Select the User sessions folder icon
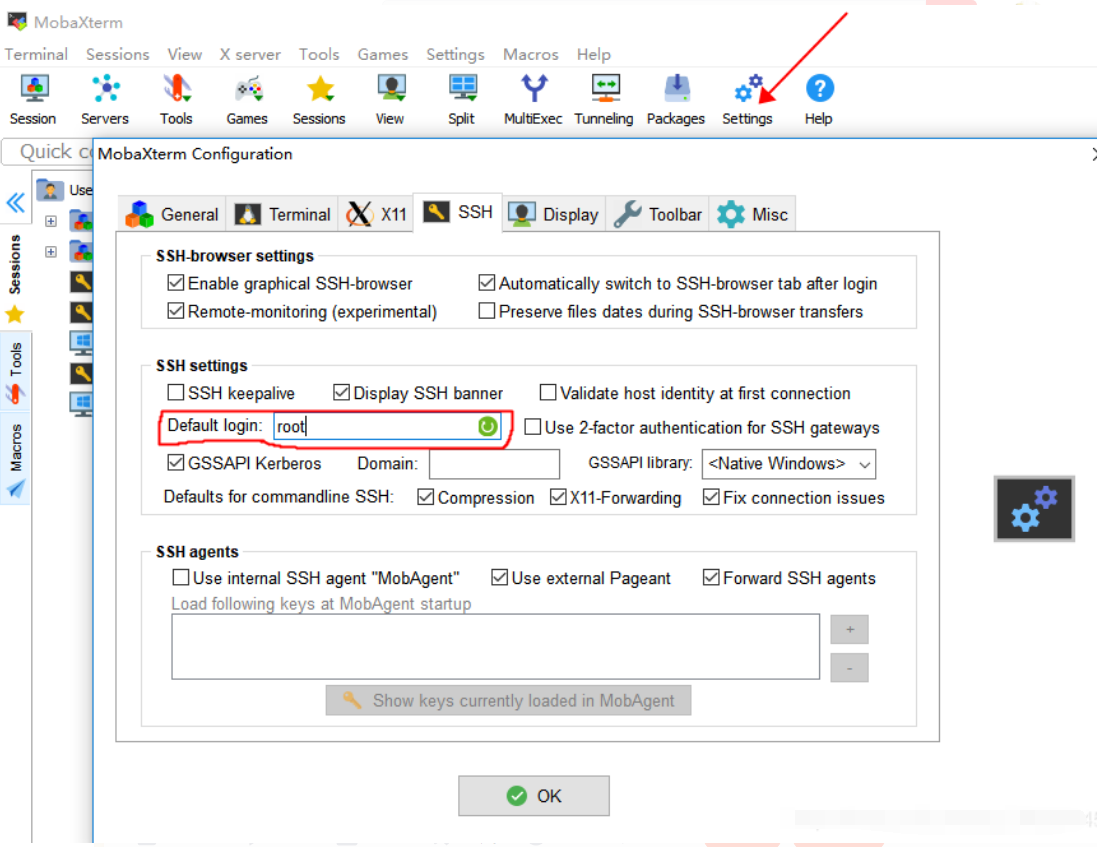1097x847 pixels. [50, 190]
